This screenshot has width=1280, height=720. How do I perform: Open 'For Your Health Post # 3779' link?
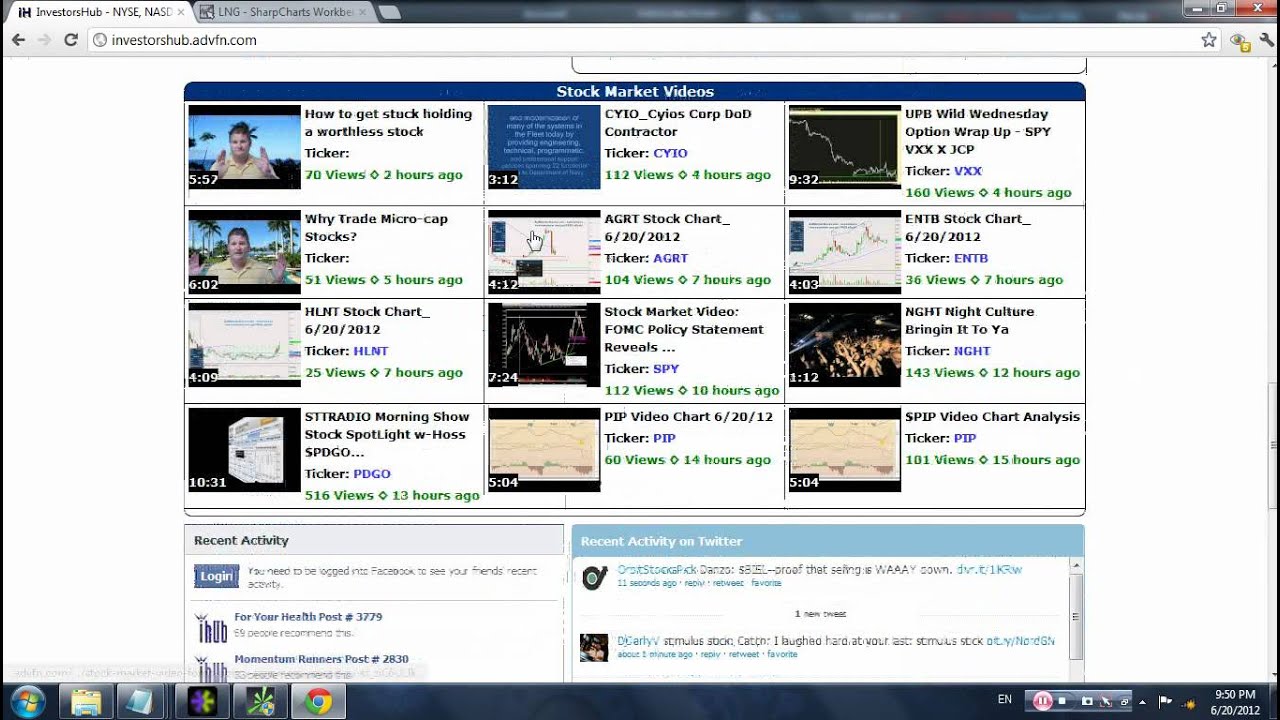pos(308,617)
